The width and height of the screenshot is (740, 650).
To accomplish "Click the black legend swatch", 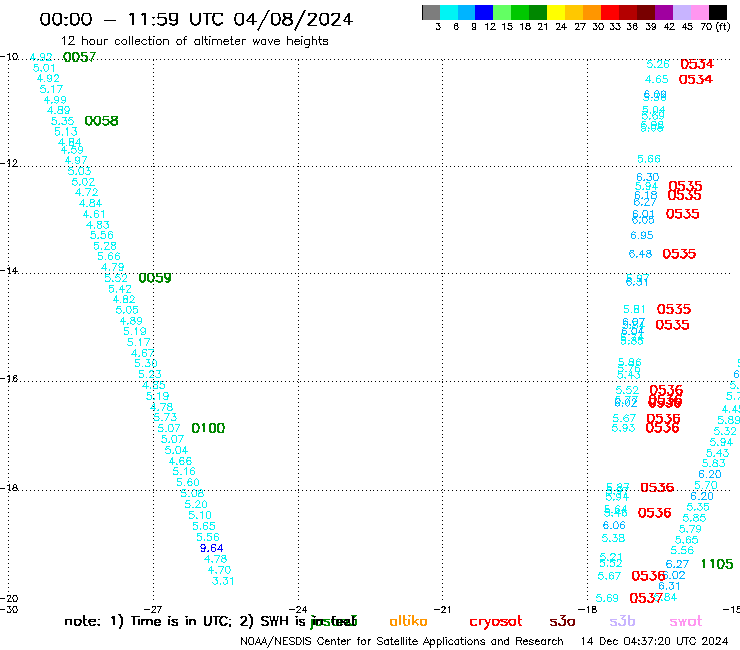I will tap(718, 12).
